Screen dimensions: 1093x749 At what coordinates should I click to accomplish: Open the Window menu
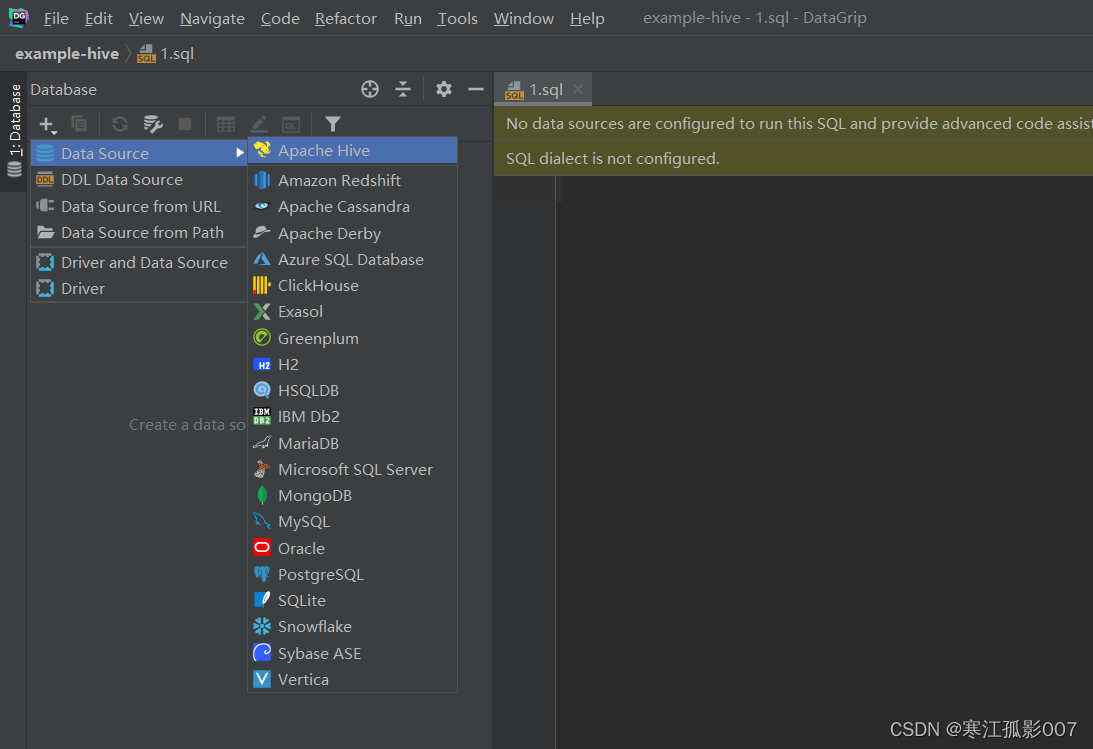click(x=523, y=19)
